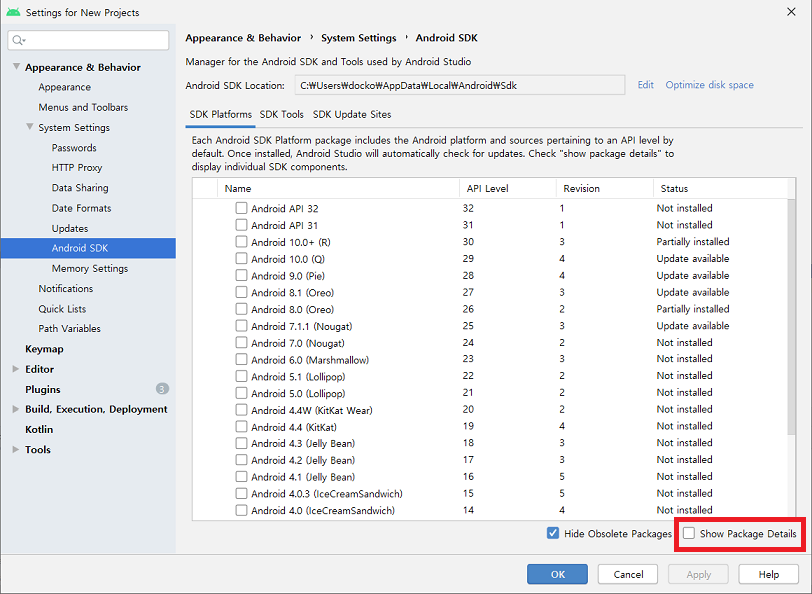Select Android SDK in the tree

(x=88, y=248)
